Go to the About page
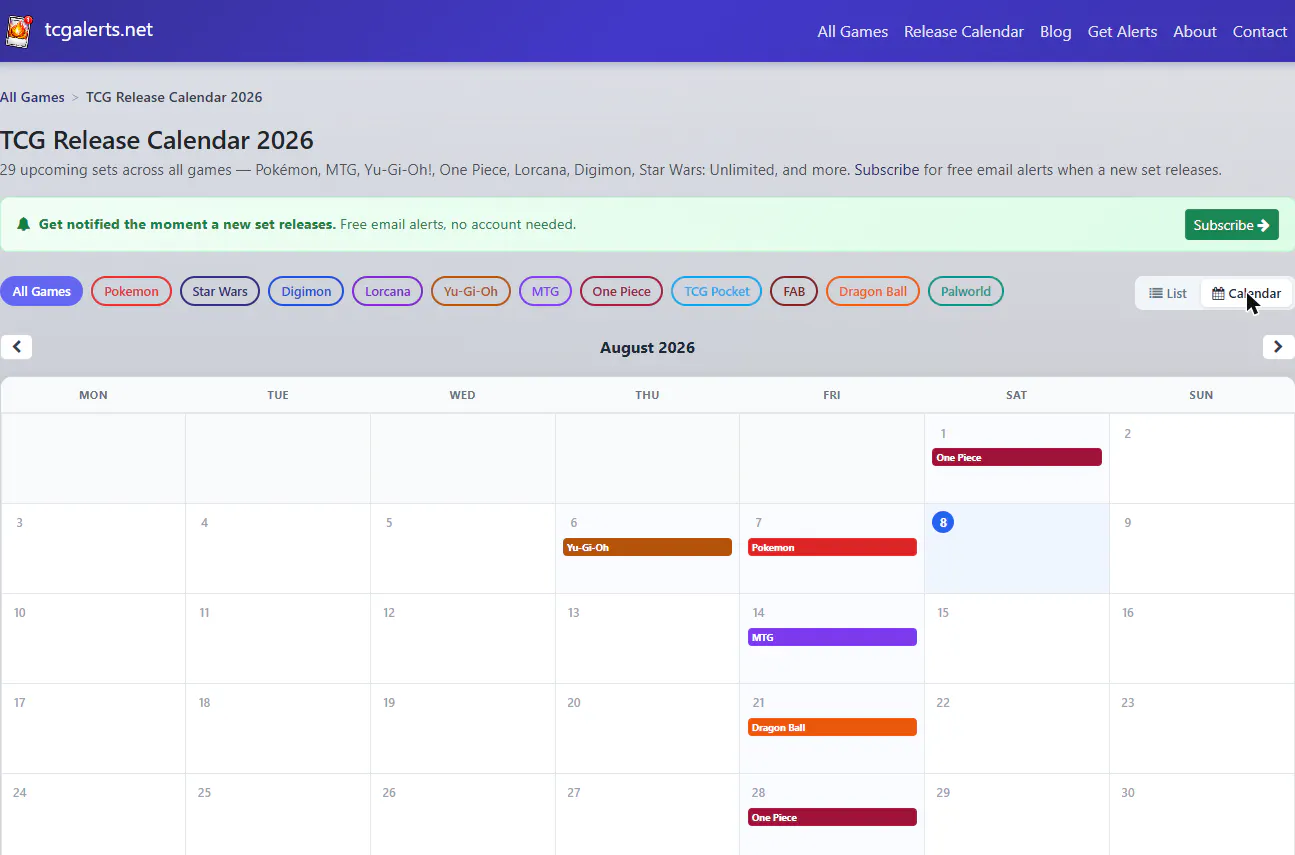 point(1194,31)
